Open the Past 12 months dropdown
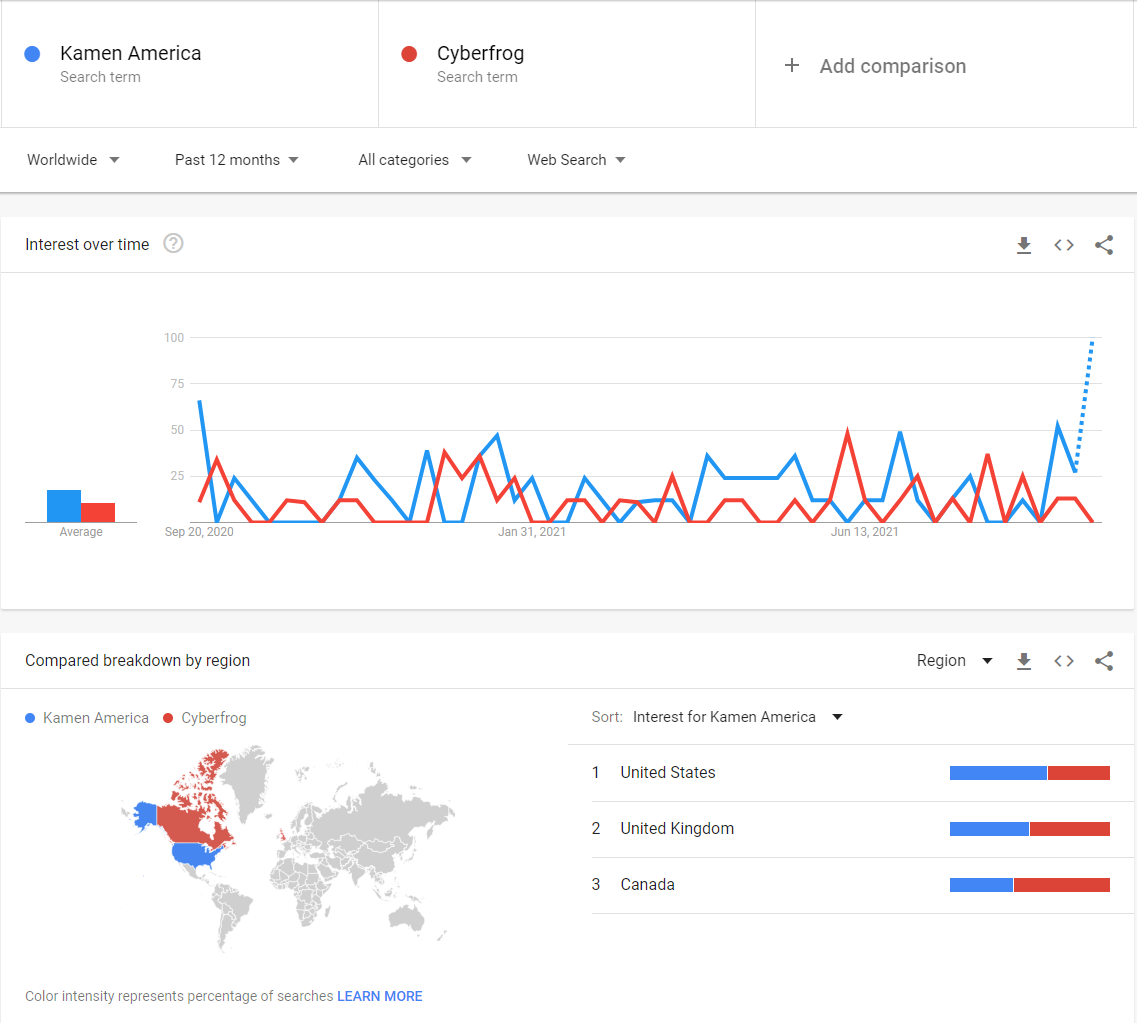 coord(236,160)
